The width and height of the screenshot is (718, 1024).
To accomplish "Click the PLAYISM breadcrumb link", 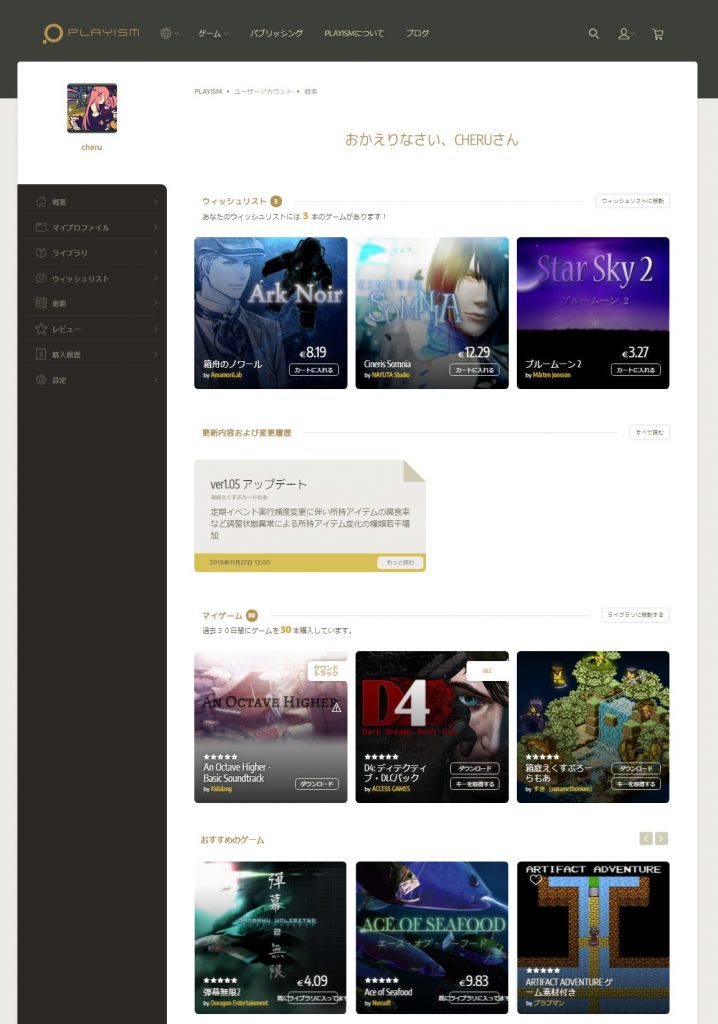I will [x=208, y=91].
